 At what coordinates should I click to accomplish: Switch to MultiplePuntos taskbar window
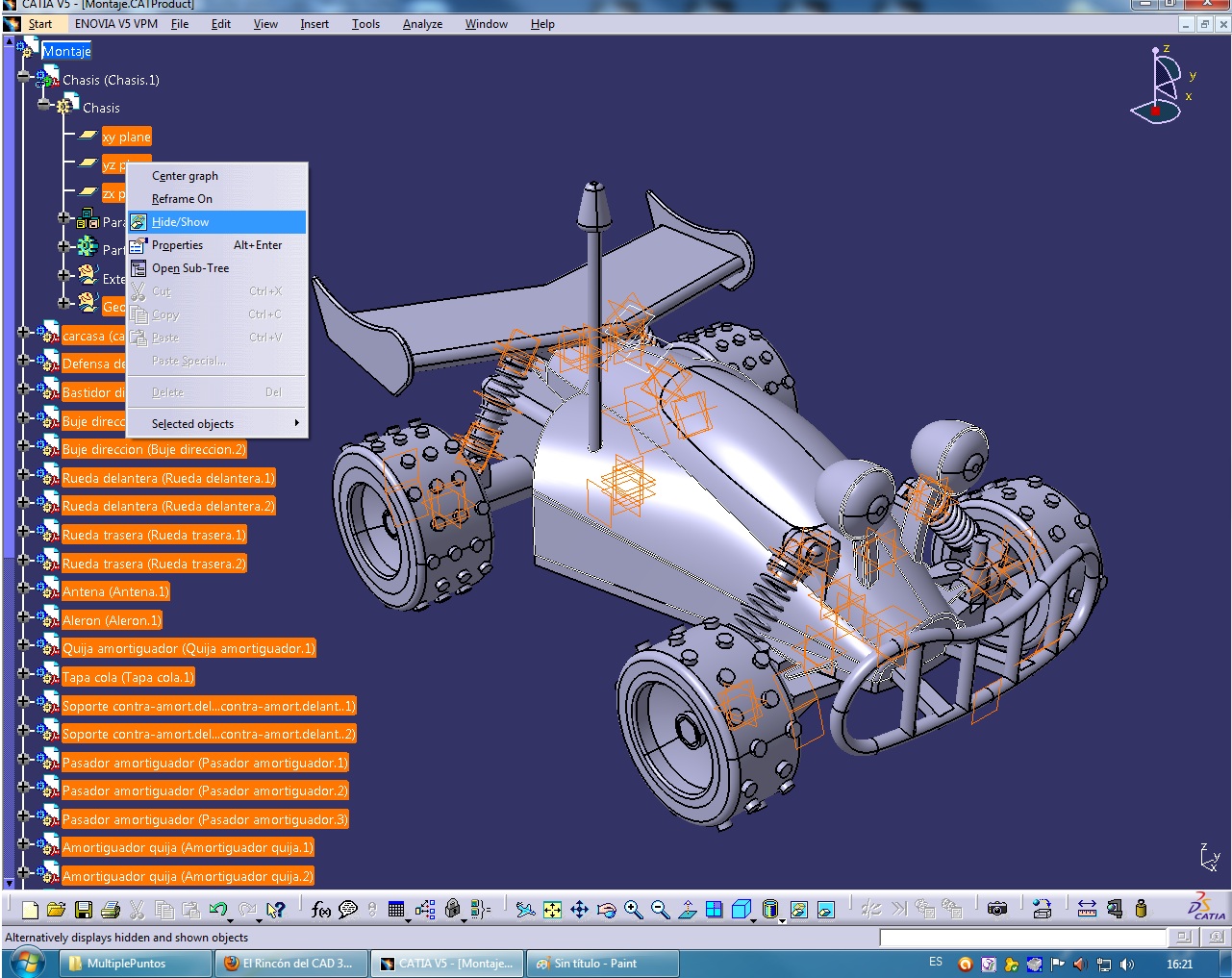click(136, 963)
